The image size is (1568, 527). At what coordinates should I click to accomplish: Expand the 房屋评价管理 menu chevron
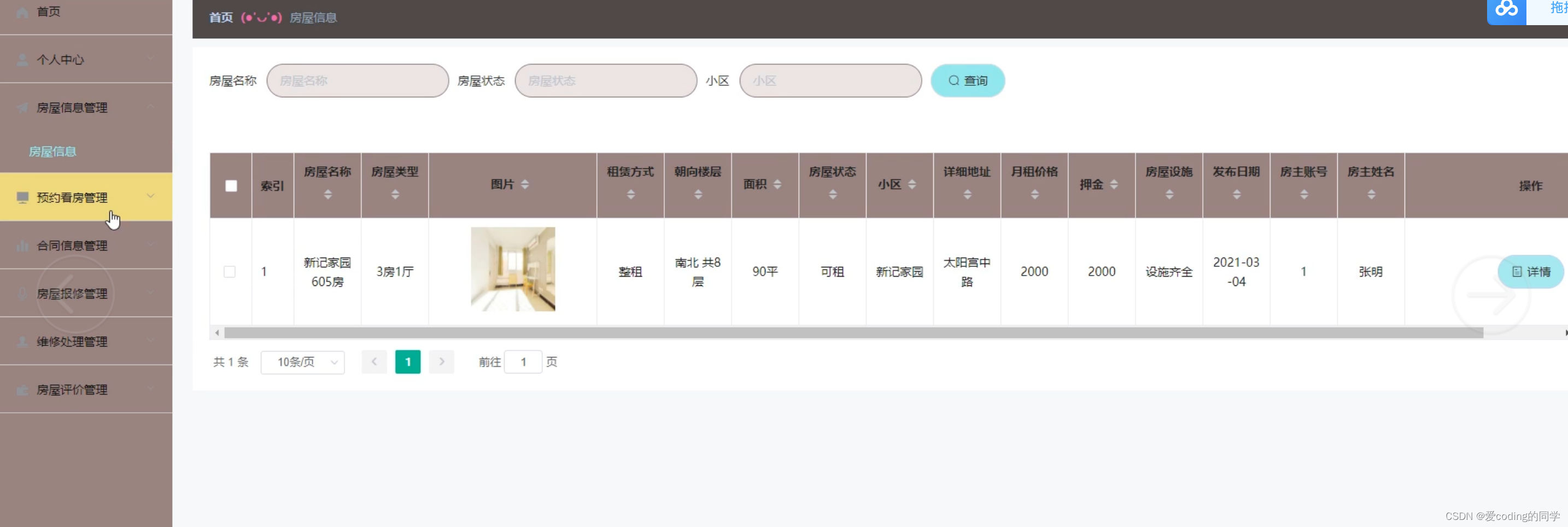(150, 388)
